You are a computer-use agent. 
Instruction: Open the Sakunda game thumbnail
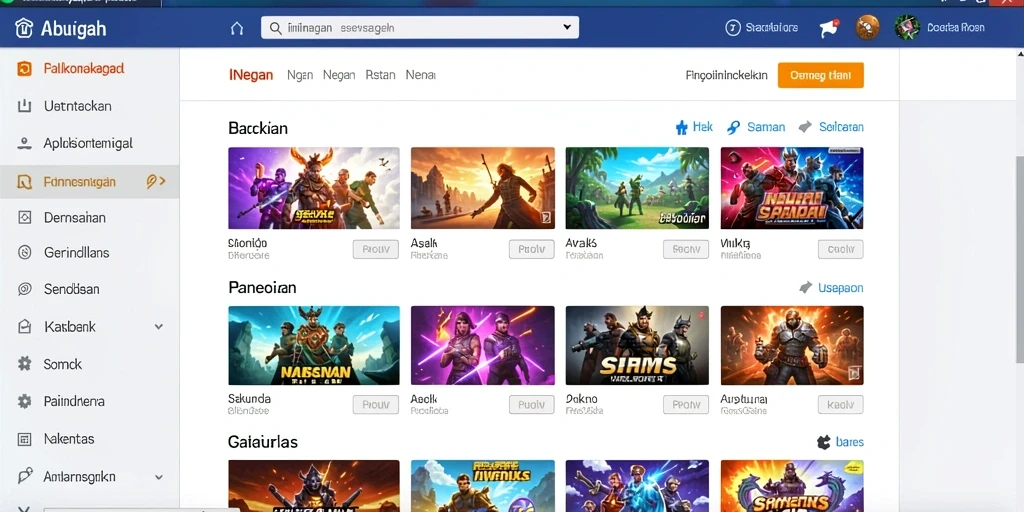pyautogui.click(x=313, y=345)
